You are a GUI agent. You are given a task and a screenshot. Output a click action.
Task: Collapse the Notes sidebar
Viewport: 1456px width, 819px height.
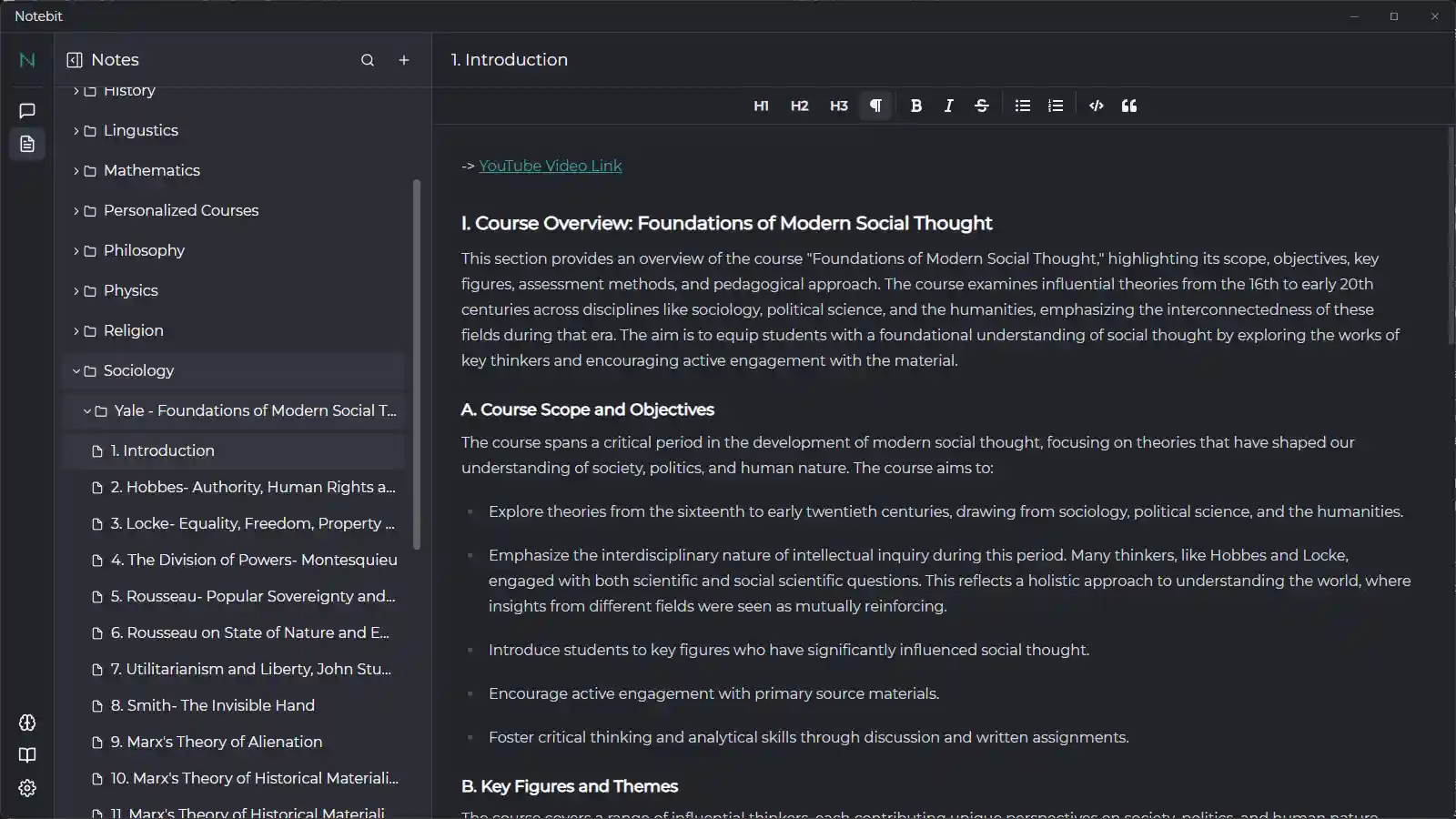(x=74, y=59)
